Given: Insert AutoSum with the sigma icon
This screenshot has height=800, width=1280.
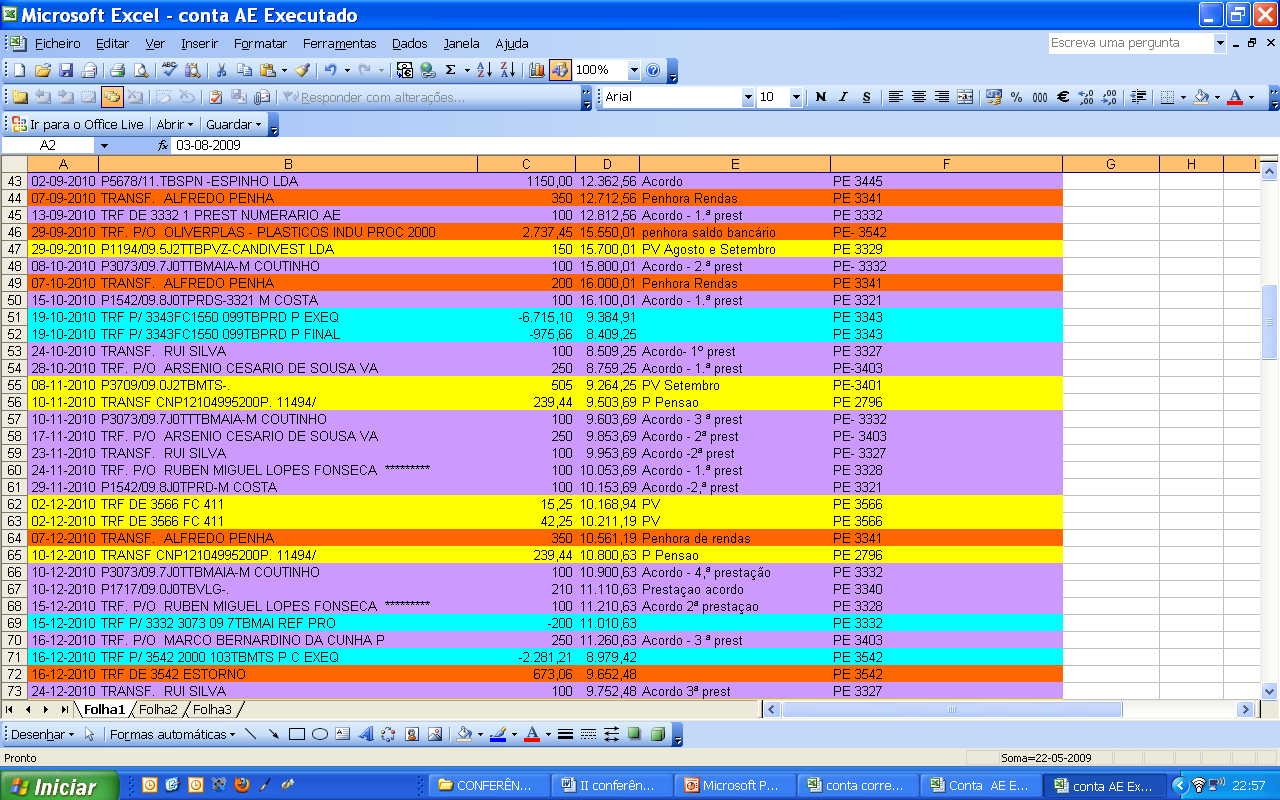Looking at the screenshot, I should (451, 70).
